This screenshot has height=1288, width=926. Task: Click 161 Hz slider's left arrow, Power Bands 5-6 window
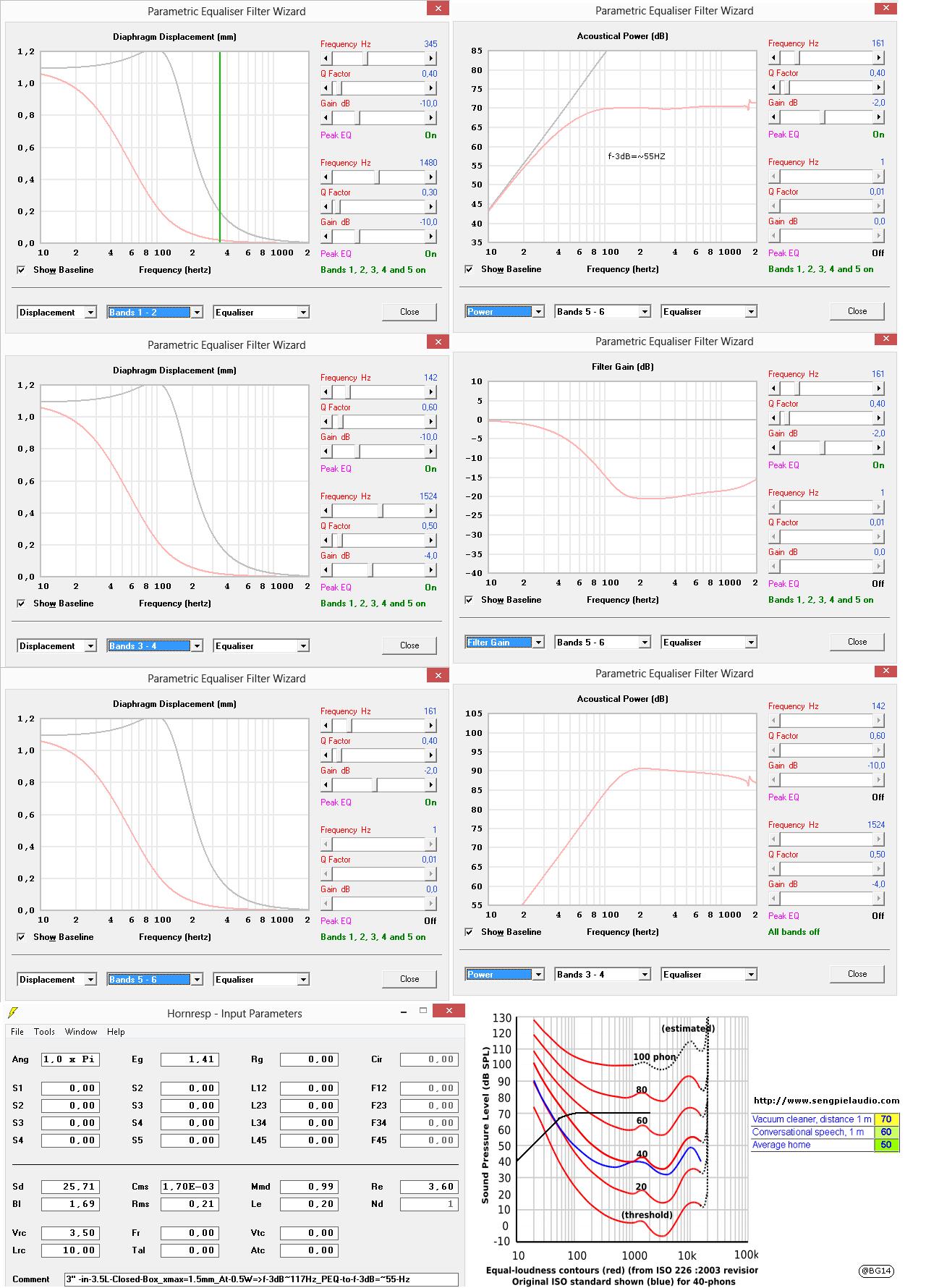coord(774,58)
